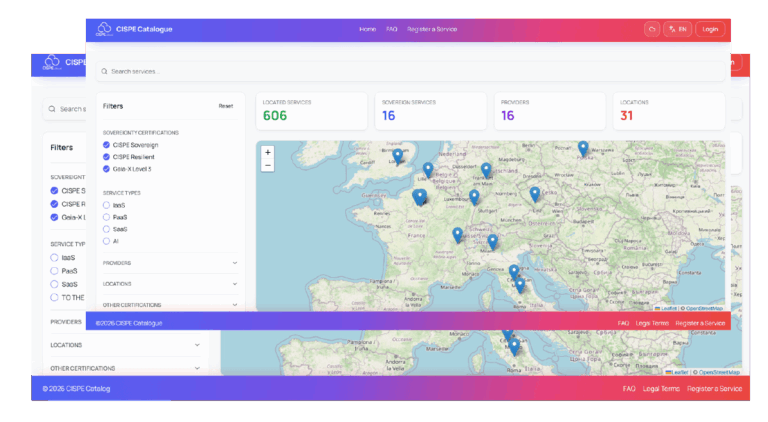Open the EN language selector

(x=678, y=29)
